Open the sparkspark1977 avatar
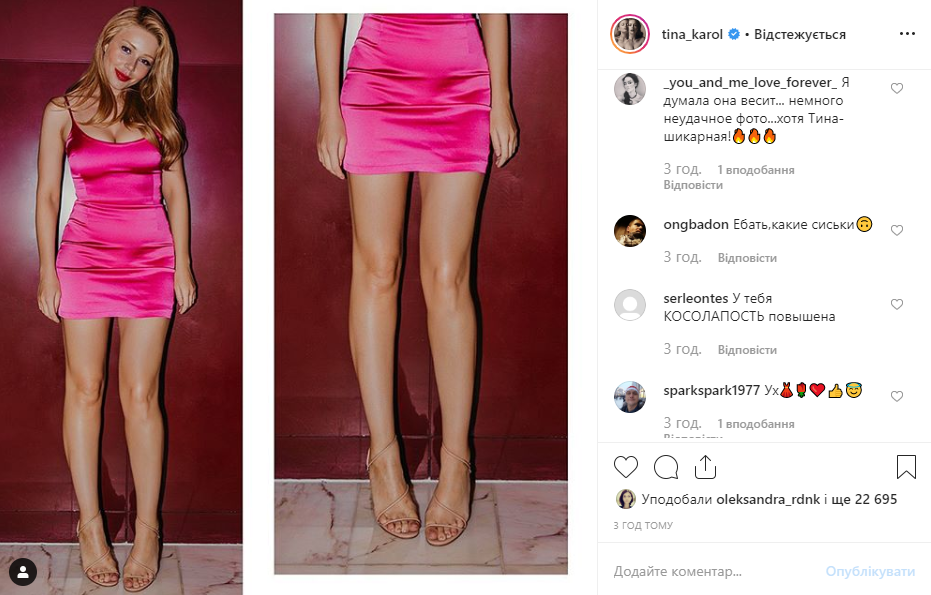Image resolution: width=931 pixels, height=595 pixels. tap(630, 397)
